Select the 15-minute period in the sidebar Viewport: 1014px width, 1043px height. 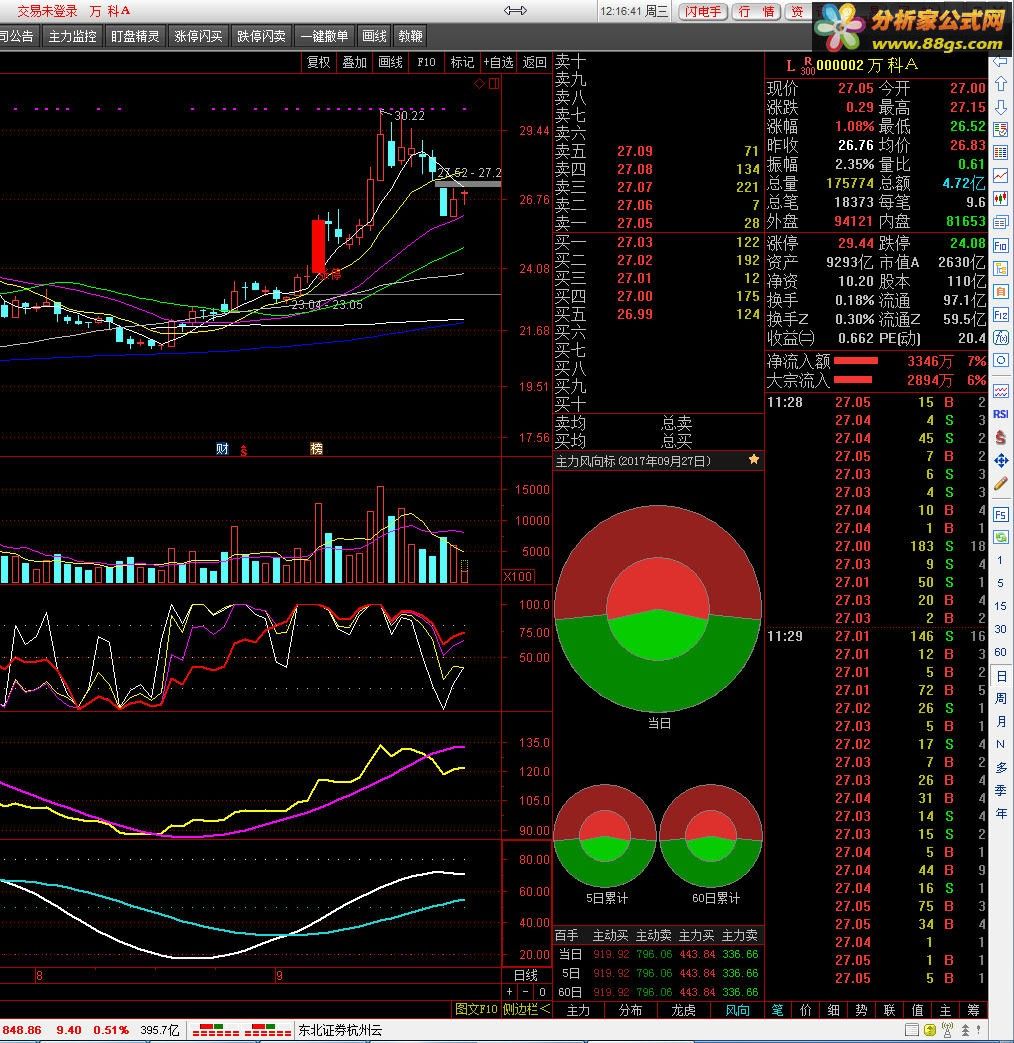tap(1000, 606)
